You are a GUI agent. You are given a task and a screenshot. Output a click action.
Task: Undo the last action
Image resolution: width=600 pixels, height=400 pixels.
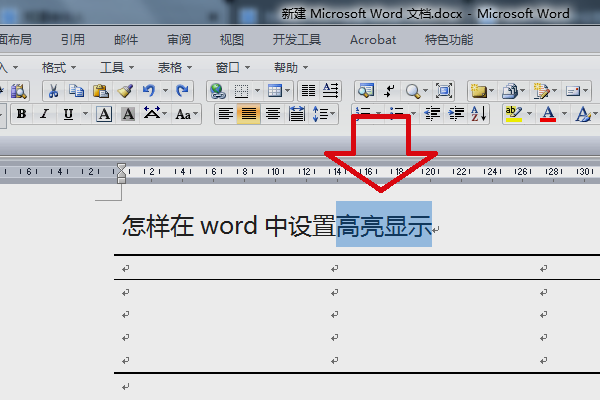[x=149, y=91]
